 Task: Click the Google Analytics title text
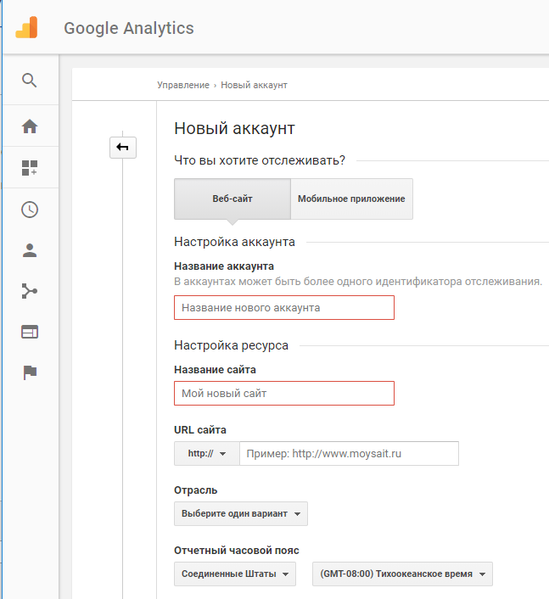[x=129, y=28]
